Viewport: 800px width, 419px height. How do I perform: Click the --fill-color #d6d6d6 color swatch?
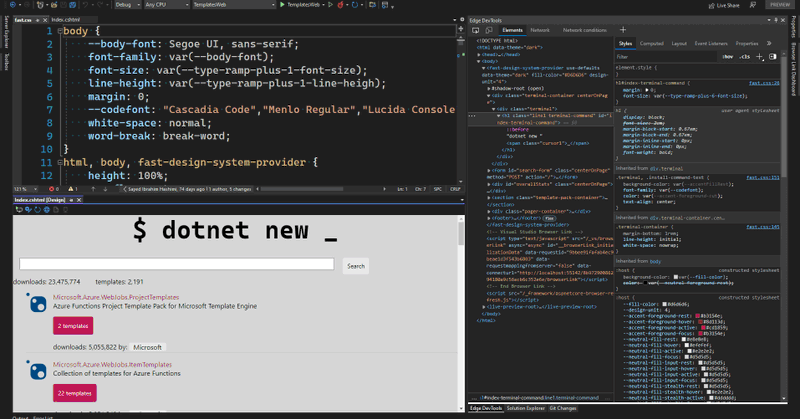click(664, 304)
